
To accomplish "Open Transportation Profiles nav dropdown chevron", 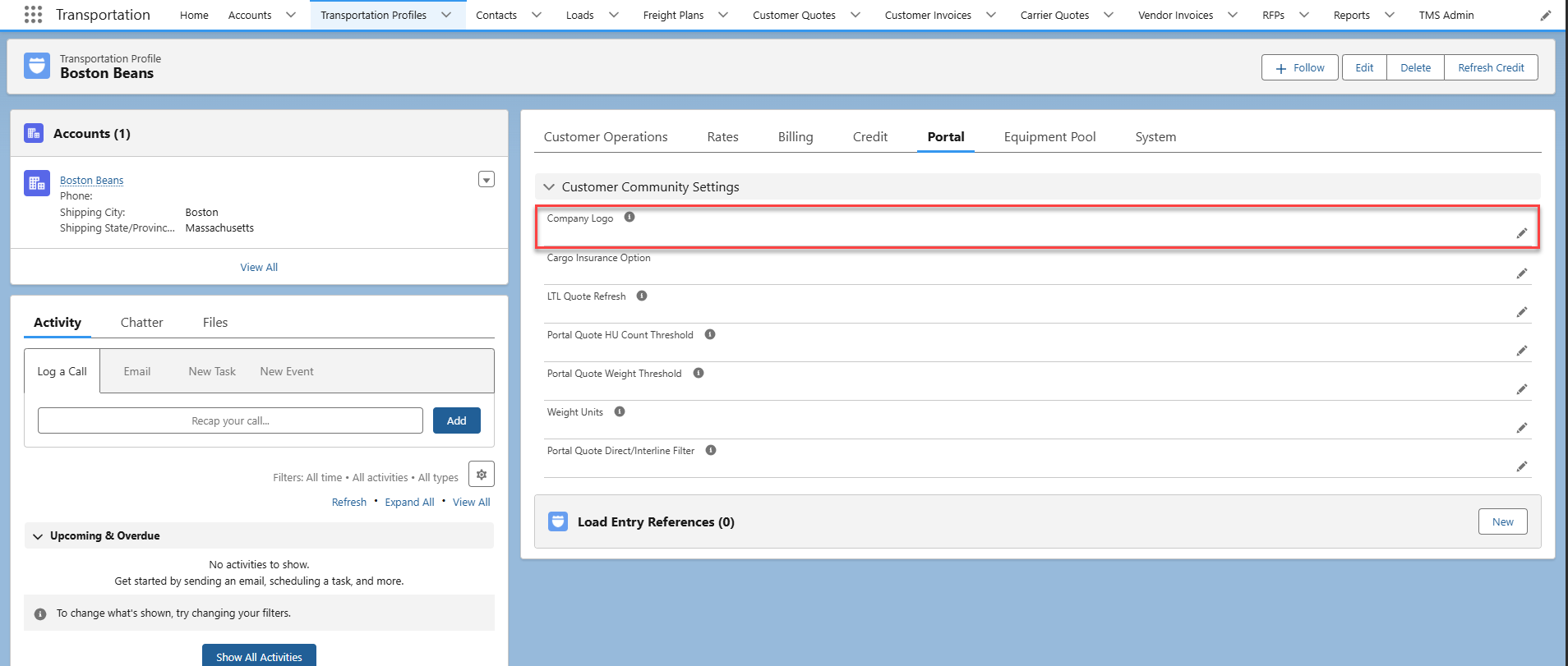I will (446, 15).
